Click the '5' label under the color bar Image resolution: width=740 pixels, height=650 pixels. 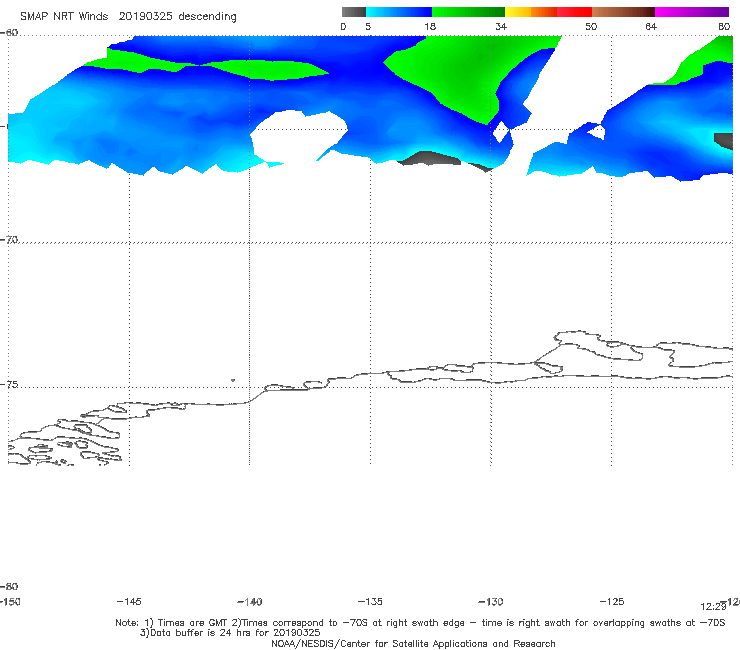(x=368, y=27)
